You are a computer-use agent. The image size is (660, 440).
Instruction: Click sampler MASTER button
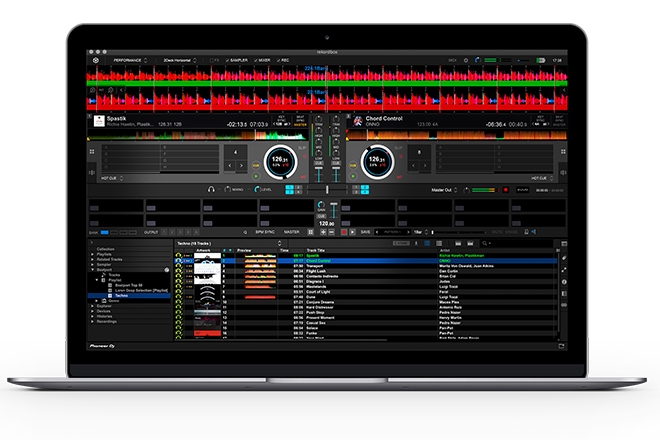(291, 232)
